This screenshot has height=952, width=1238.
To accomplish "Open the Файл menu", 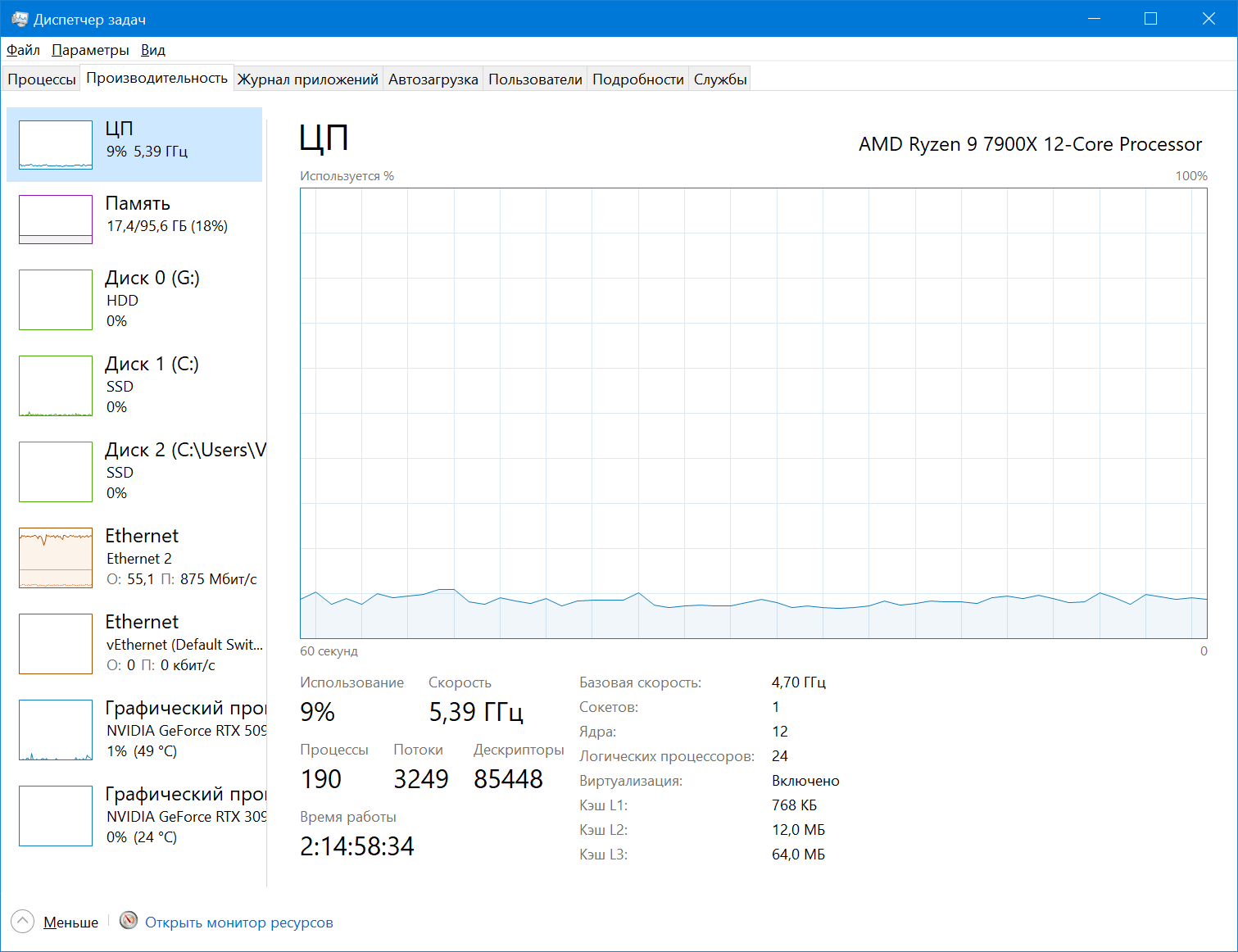I will pos(23,50).
